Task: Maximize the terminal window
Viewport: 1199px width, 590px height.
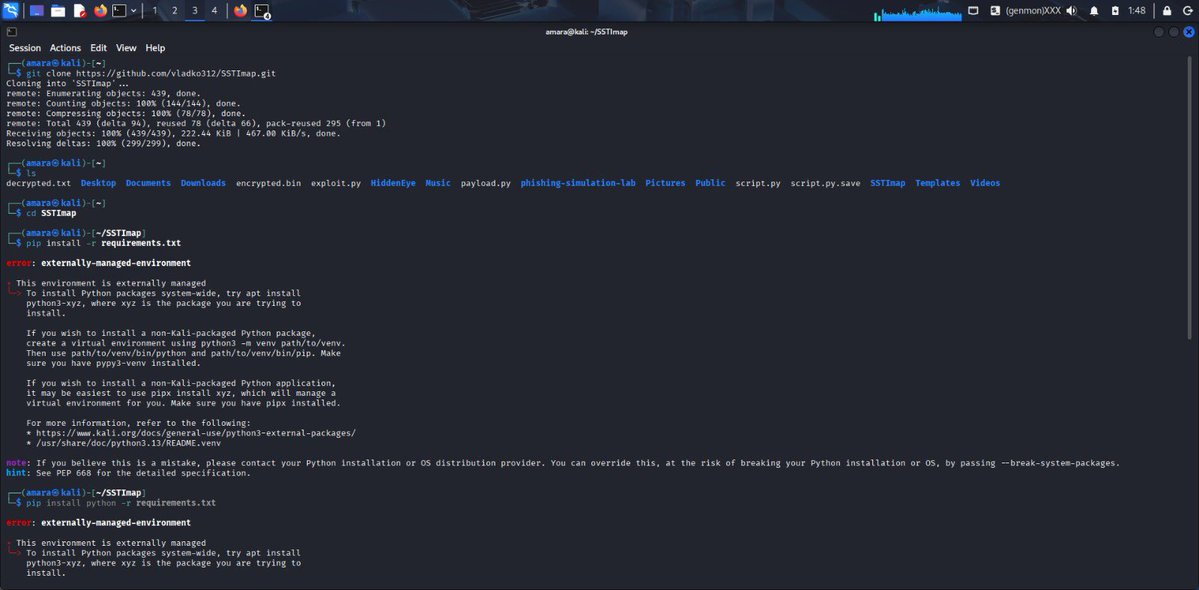Action: pos(1175,32)
